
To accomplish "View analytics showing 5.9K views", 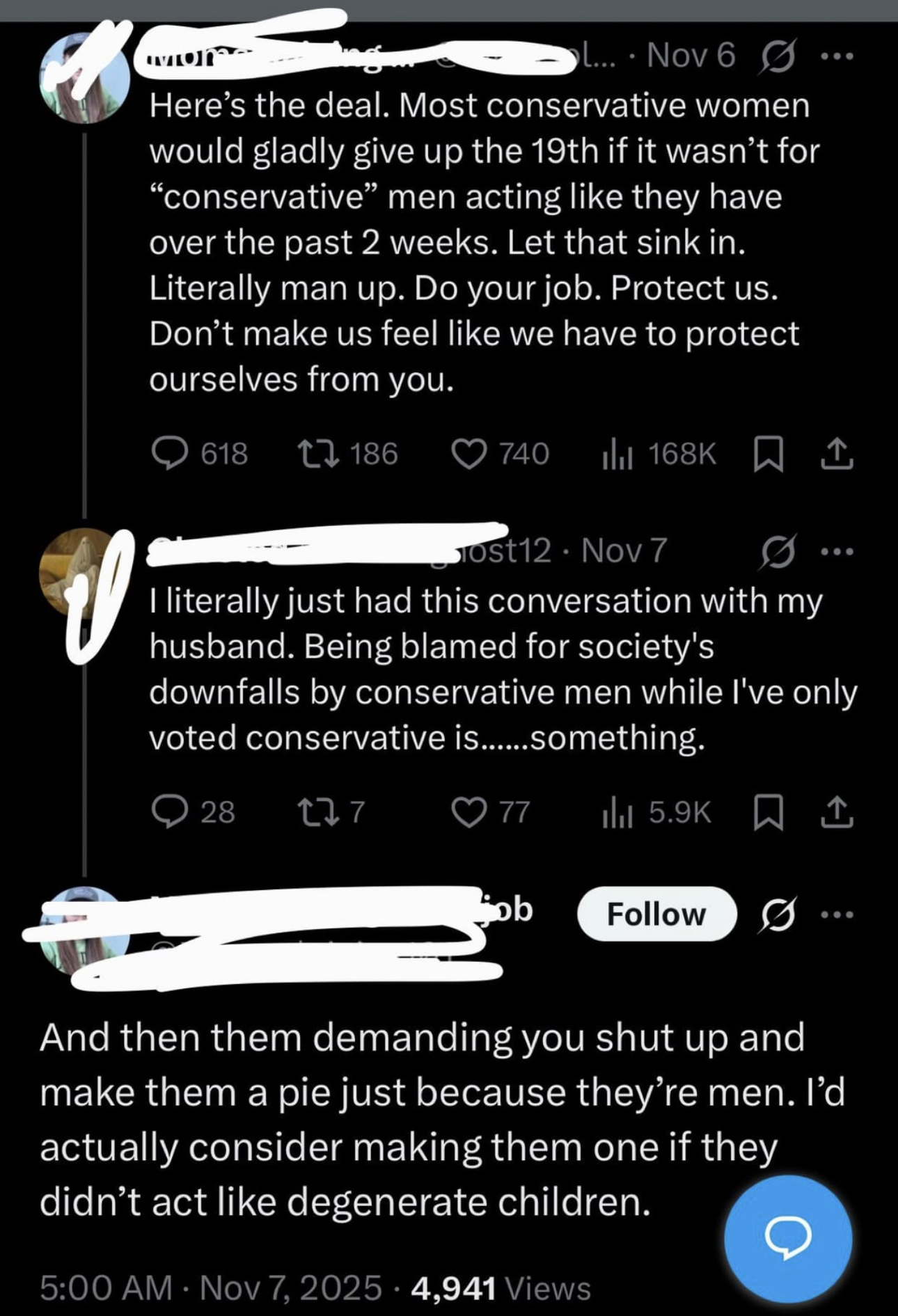I will [x=617, y=812].
